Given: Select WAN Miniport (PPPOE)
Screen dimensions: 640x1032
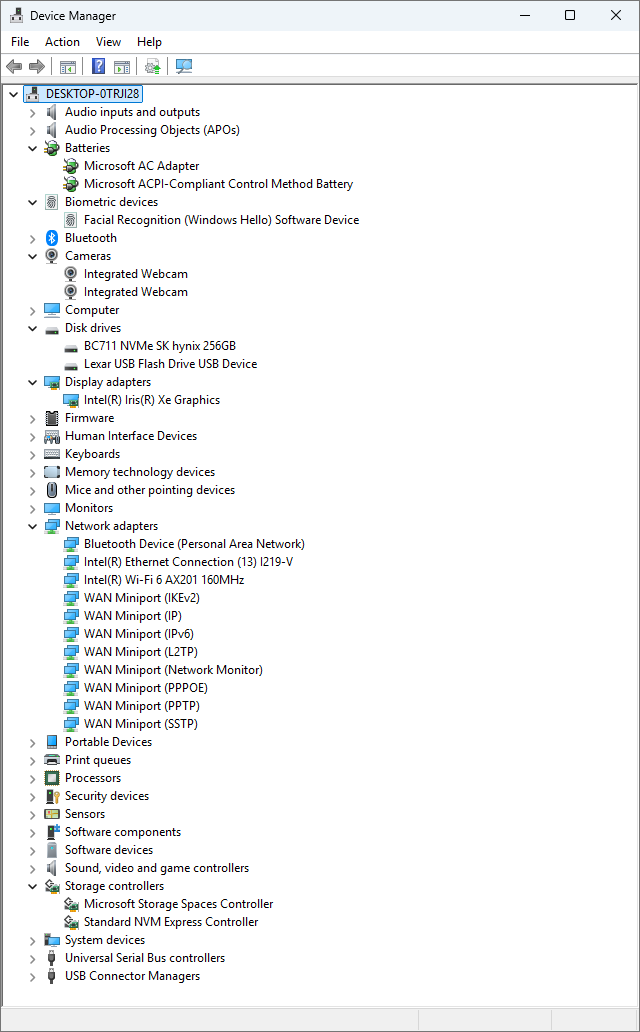Looking at the screenshot, I should click(x=146, y=688).
